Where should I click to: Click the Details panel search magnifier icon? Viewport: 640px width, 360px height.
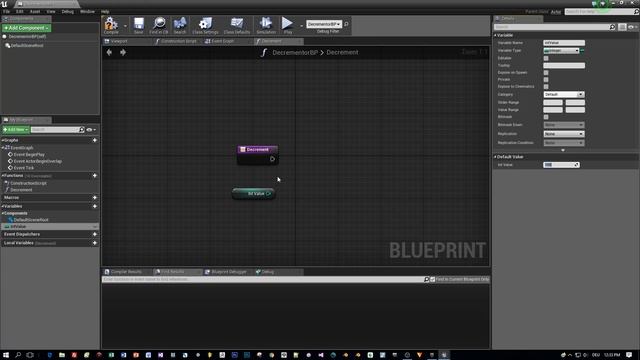point(612,27)
